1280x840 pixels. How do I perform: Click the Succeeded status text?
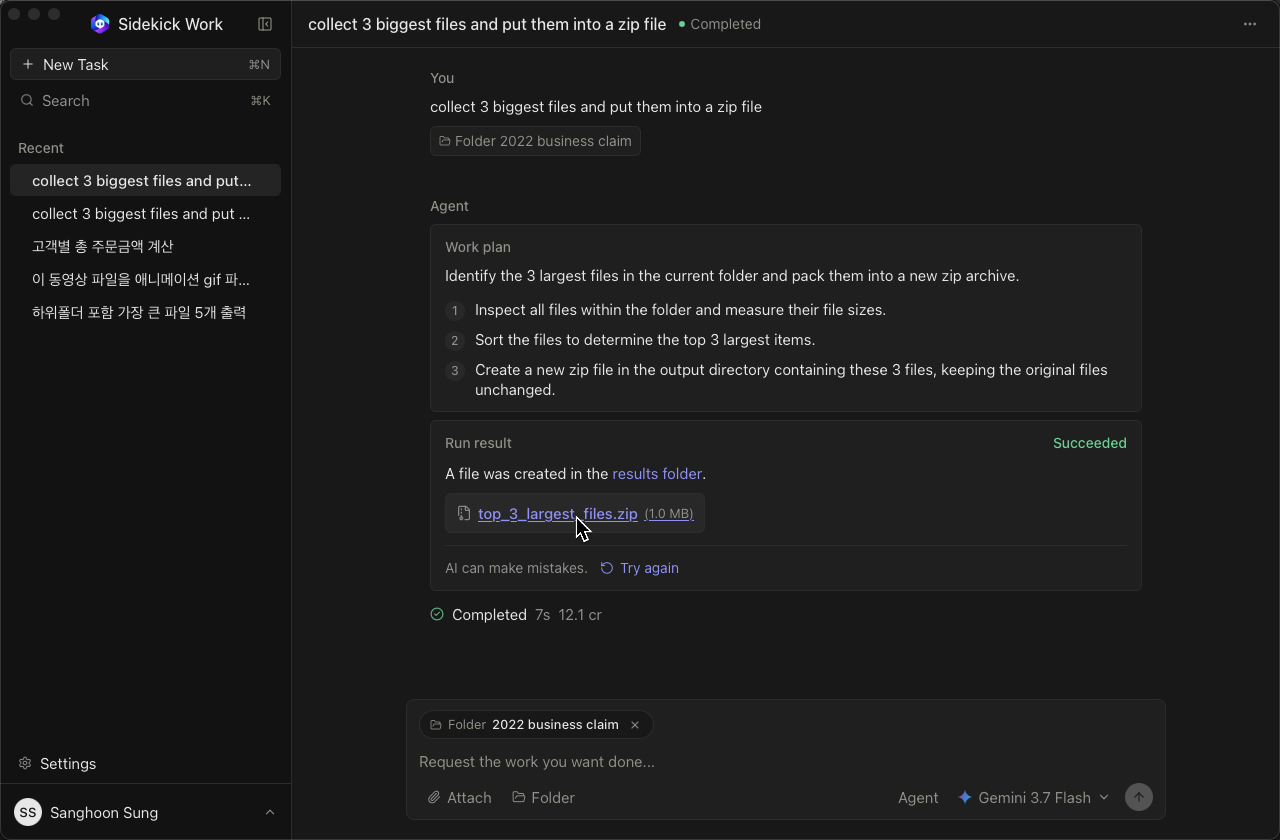(1089, 443)
